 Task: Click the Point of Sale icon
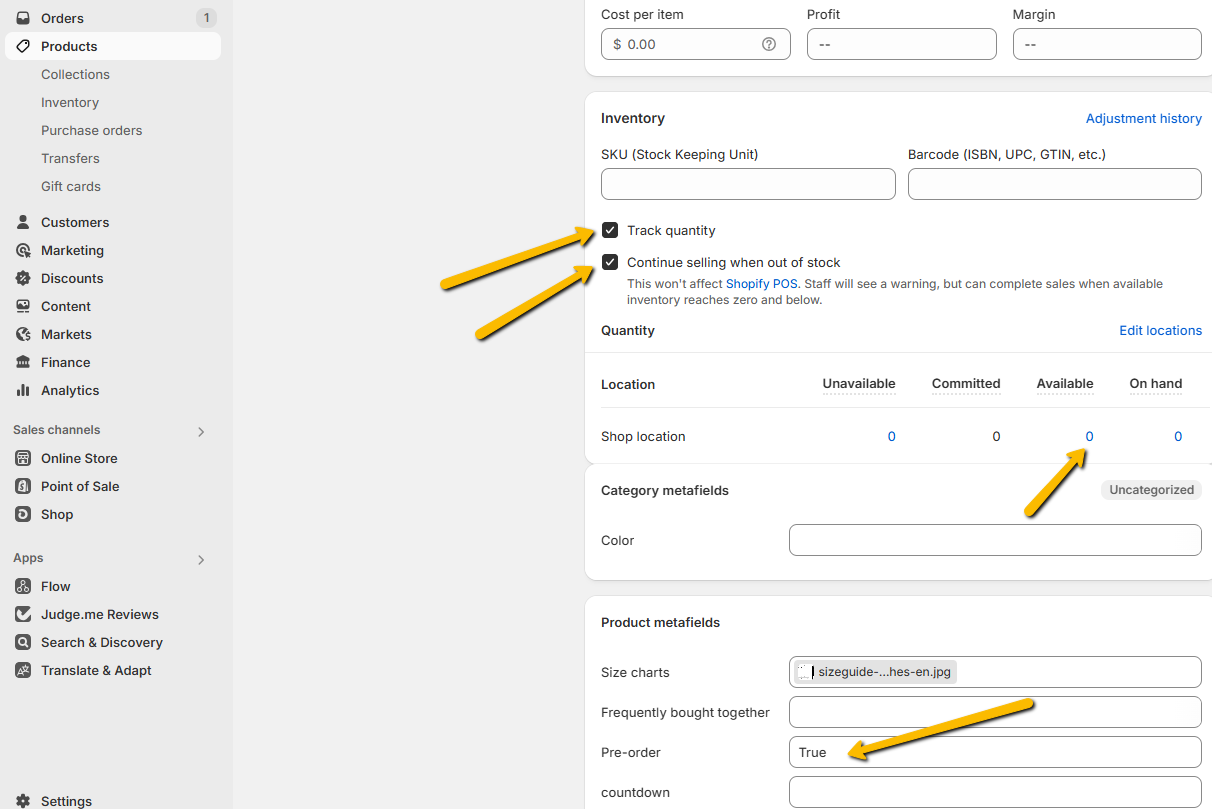click(x=23, y=486)
